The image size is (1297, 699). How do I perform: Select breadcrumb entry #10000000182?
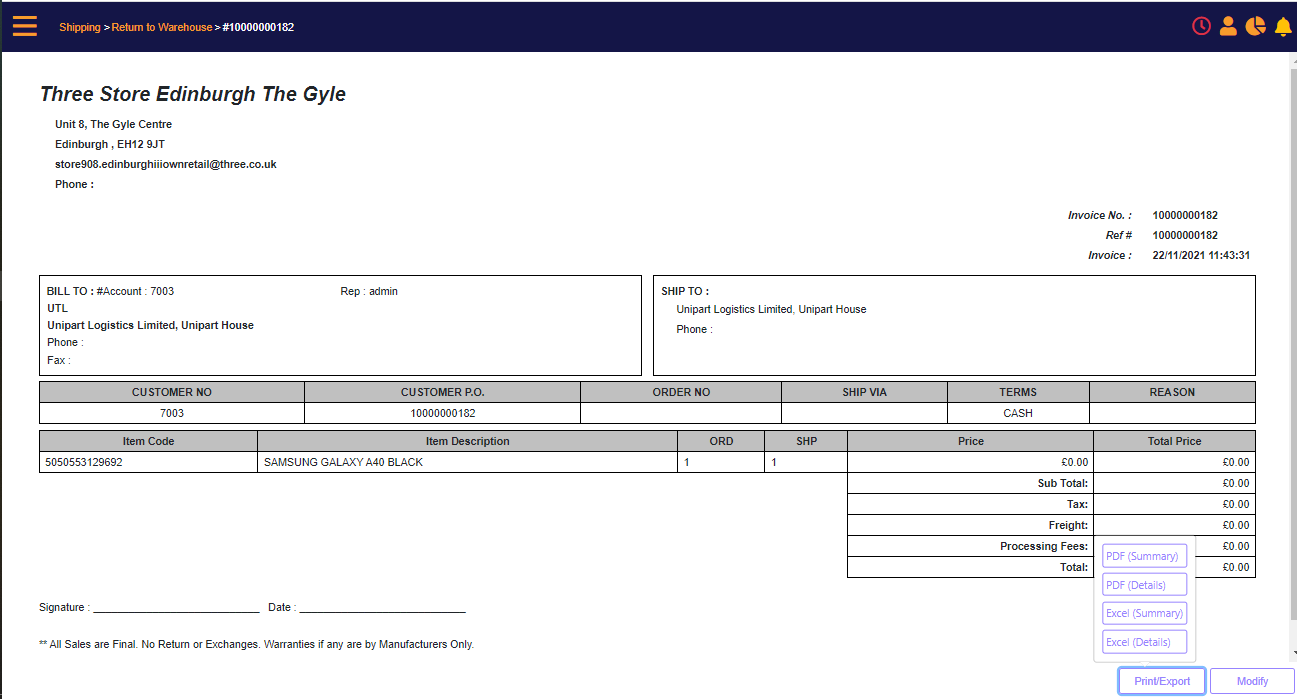258,27
